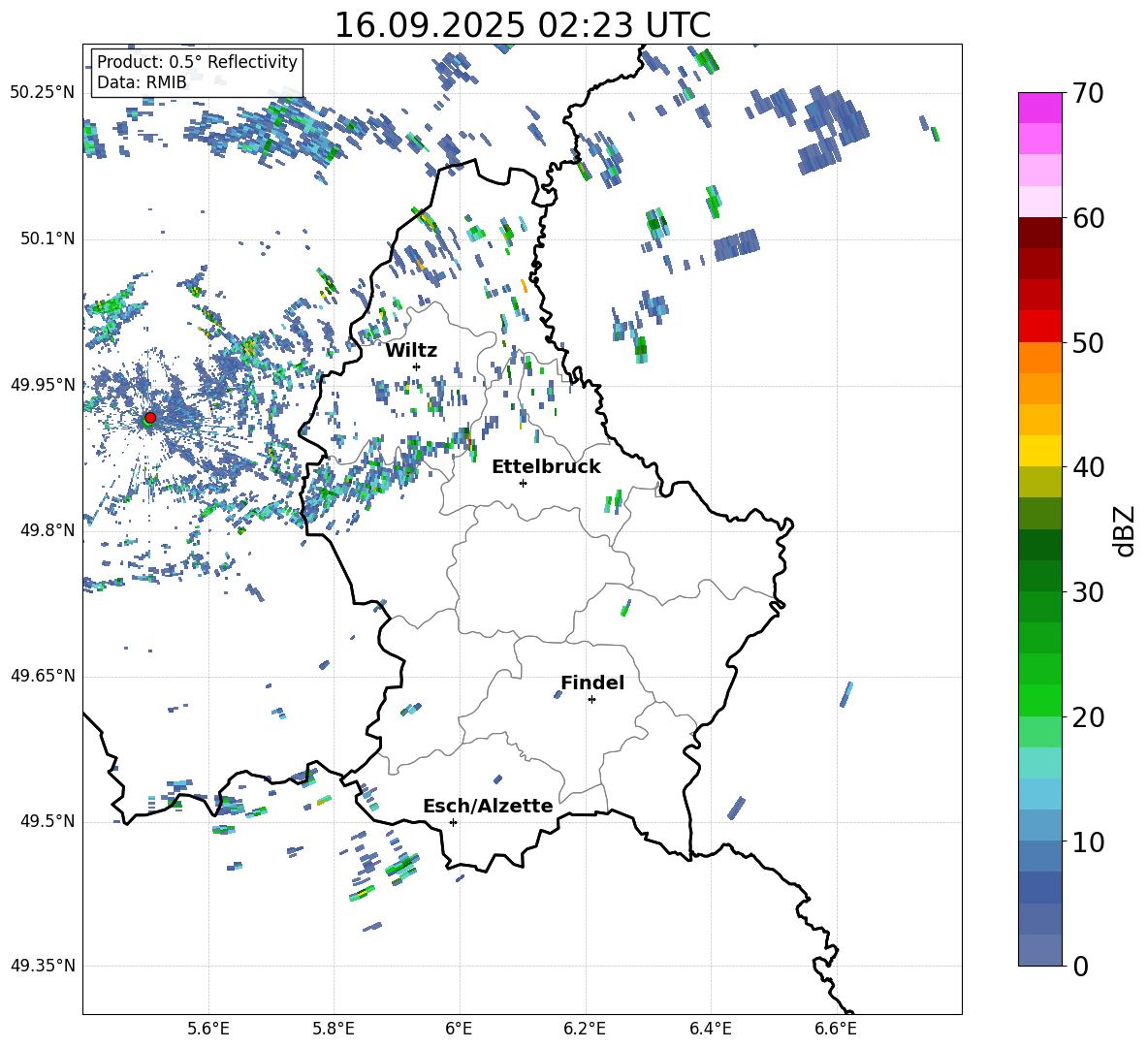Pick the bright green 20 dBZ color band
The height and width of the screenshot is (1048, 1148).
1039,700
